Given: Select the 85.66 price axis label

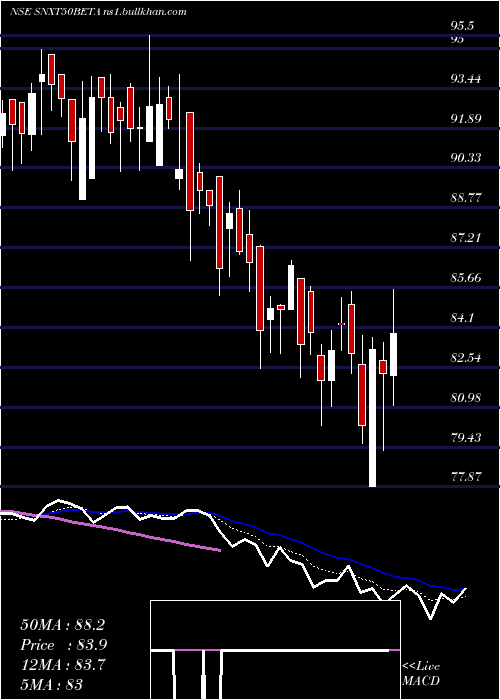Looking at the screenshot, I should click(x=466, y=278).
